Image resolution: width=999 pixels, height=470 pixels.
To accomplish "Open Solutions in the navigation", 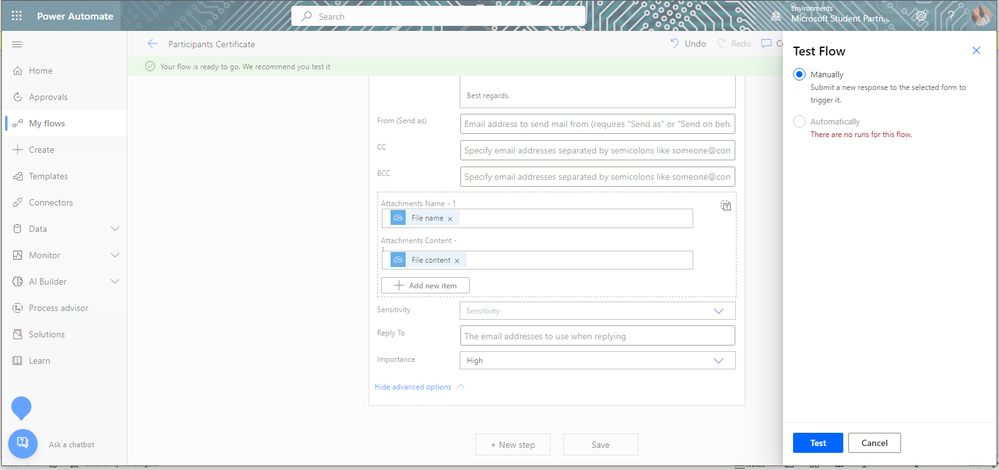I will coord(47,334).
